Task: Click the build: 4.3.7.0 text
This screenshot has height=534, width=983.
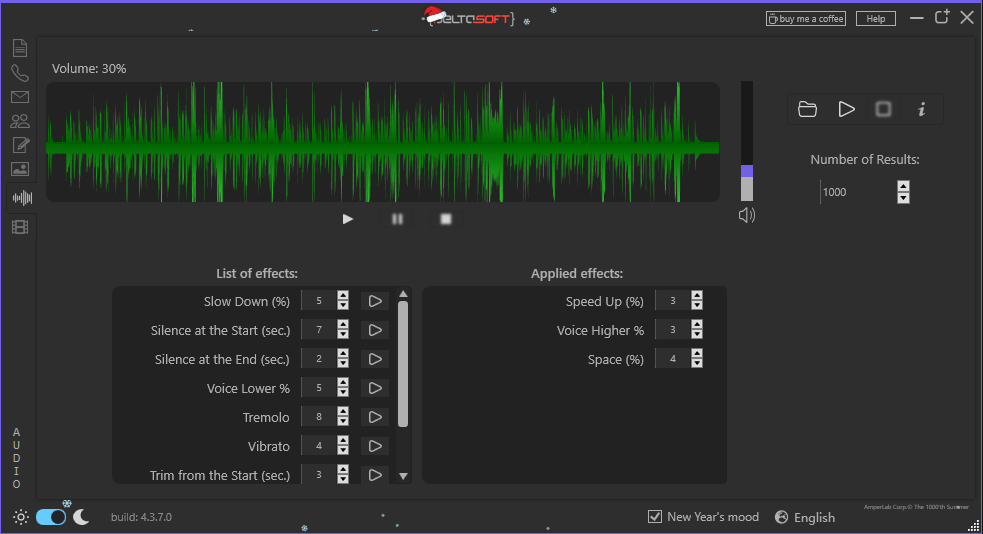Action: [141, 517]
